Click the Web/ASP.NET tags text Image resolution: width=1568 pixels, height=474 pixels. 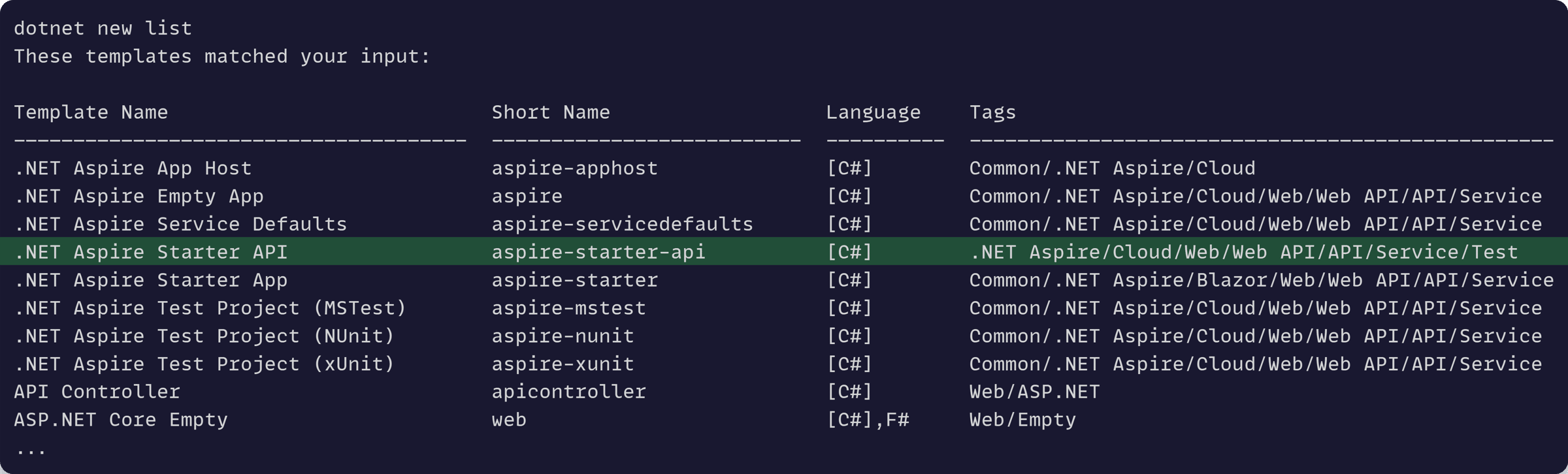coord(1034,392)
